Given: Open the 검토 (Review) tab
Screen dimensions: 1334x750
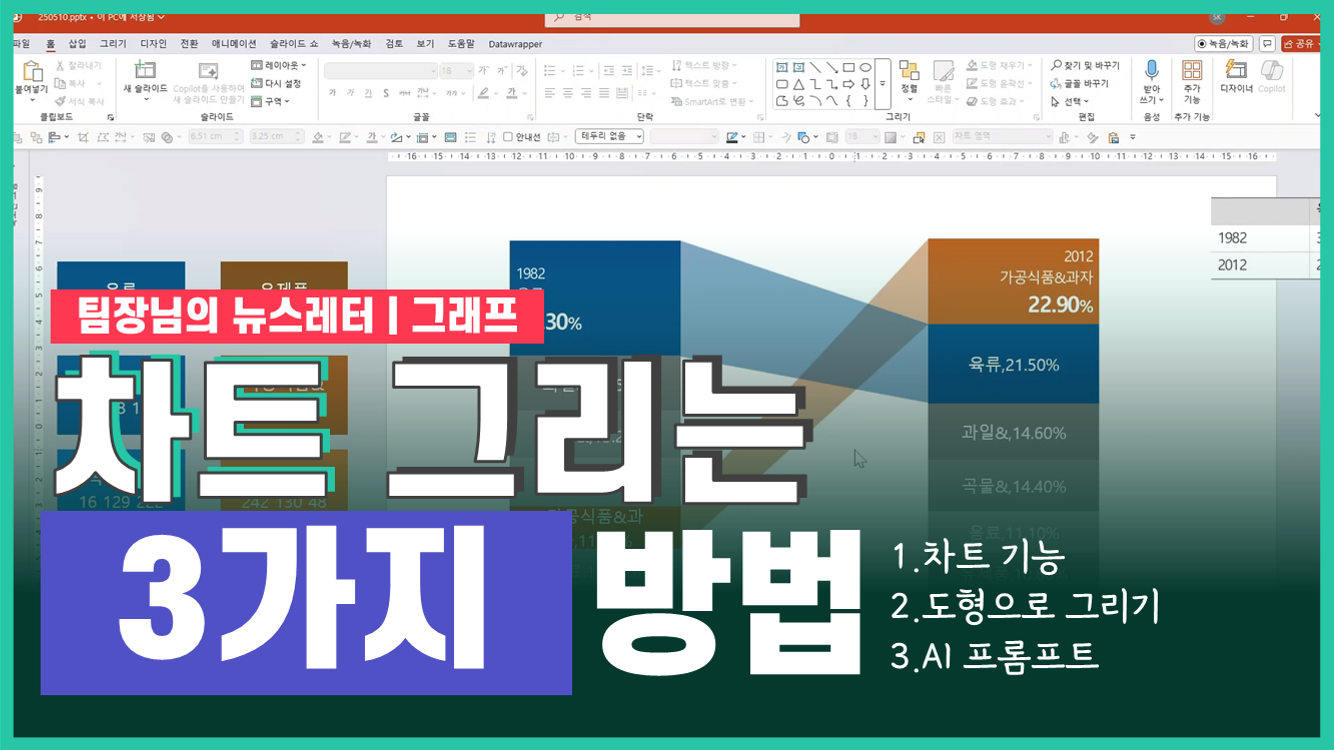Looking at the screenshot, I should (x=394, y=44).
